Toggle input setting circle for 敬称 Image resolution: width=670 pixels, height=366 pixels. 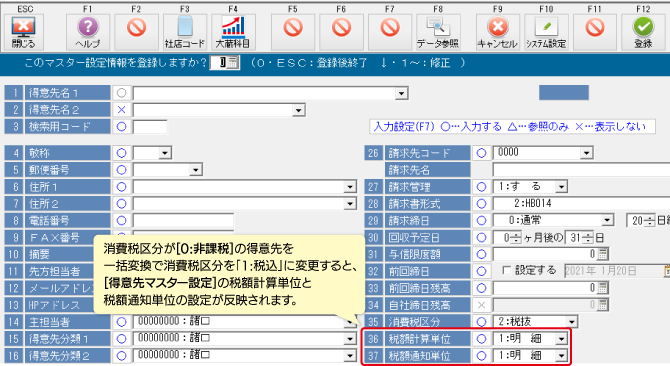(121, 152)
